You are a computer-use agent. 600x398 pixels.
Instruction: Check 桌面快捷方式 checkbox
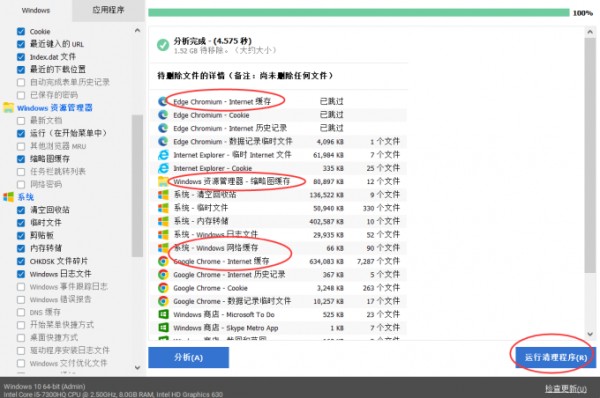pyautogui.click(x=21, y=338)
